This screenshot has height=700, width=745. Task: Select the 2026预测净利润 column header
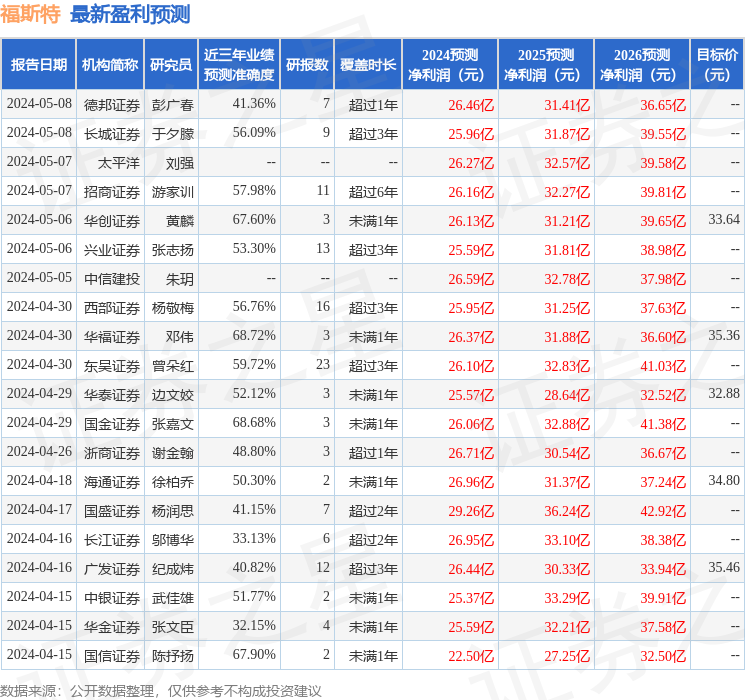642,65
